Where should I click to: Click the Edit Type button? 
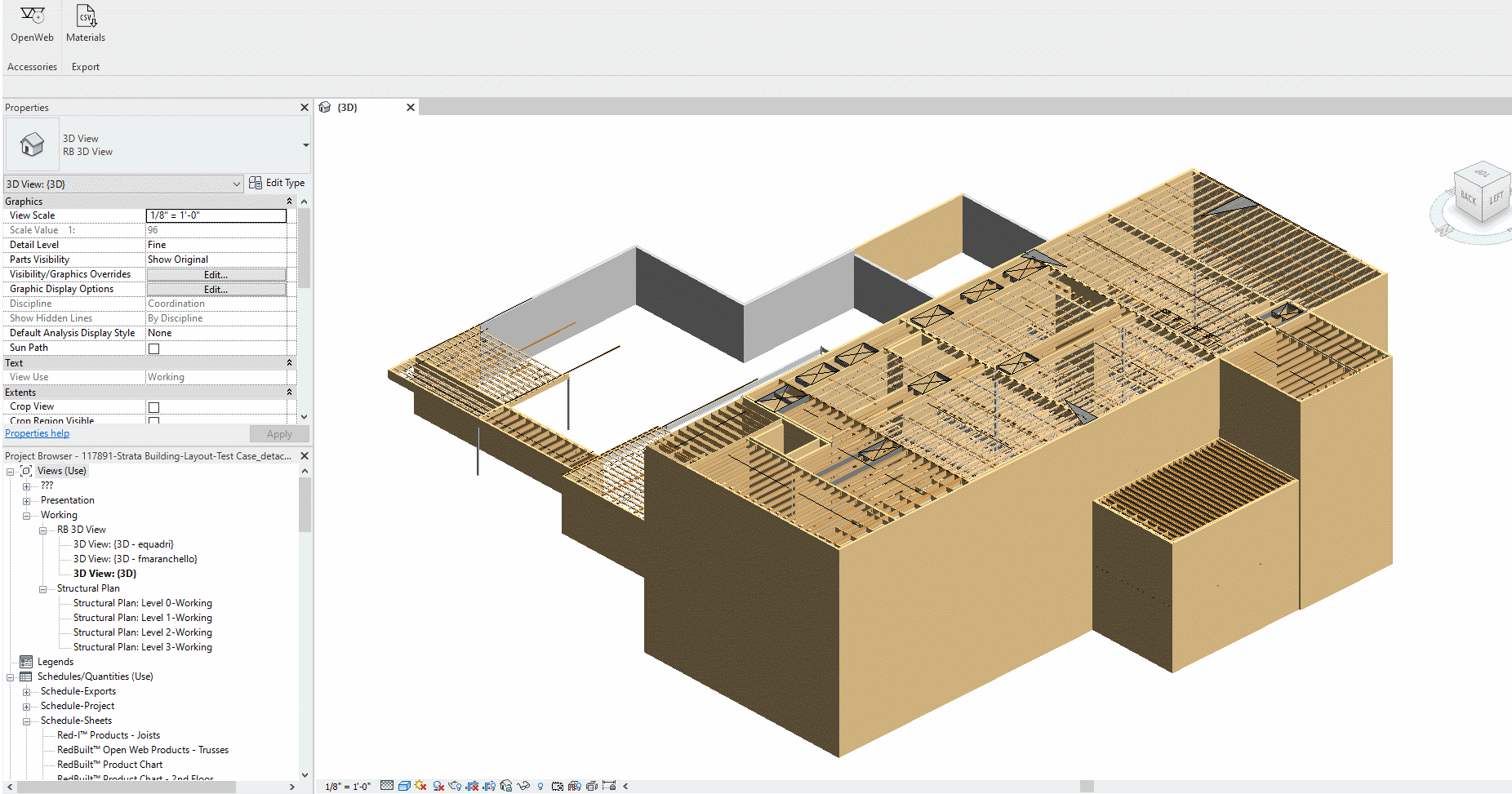pyautogui.click(x=277, y=183)
